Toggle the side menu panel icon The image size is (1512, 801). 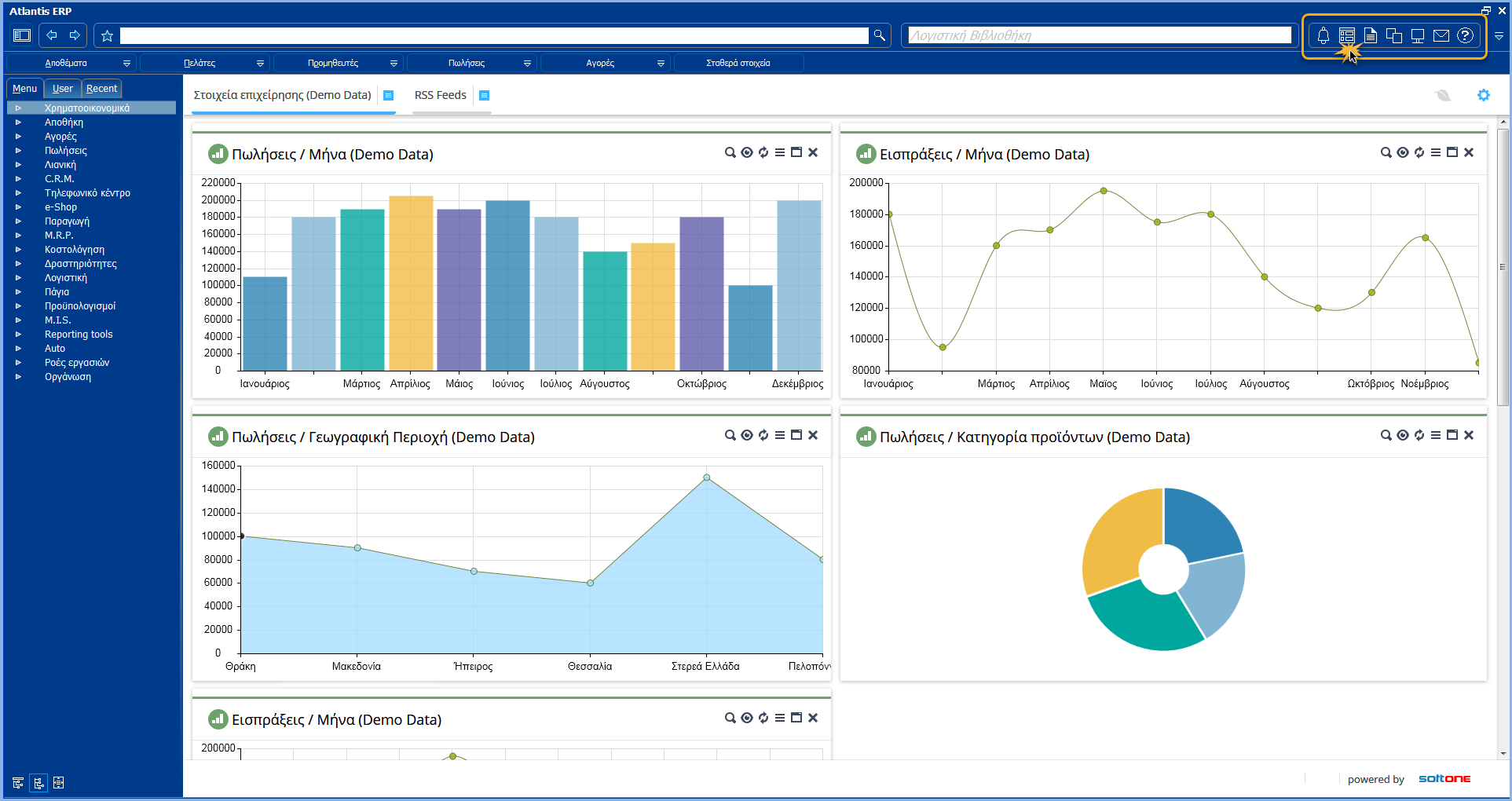(22, 35)
